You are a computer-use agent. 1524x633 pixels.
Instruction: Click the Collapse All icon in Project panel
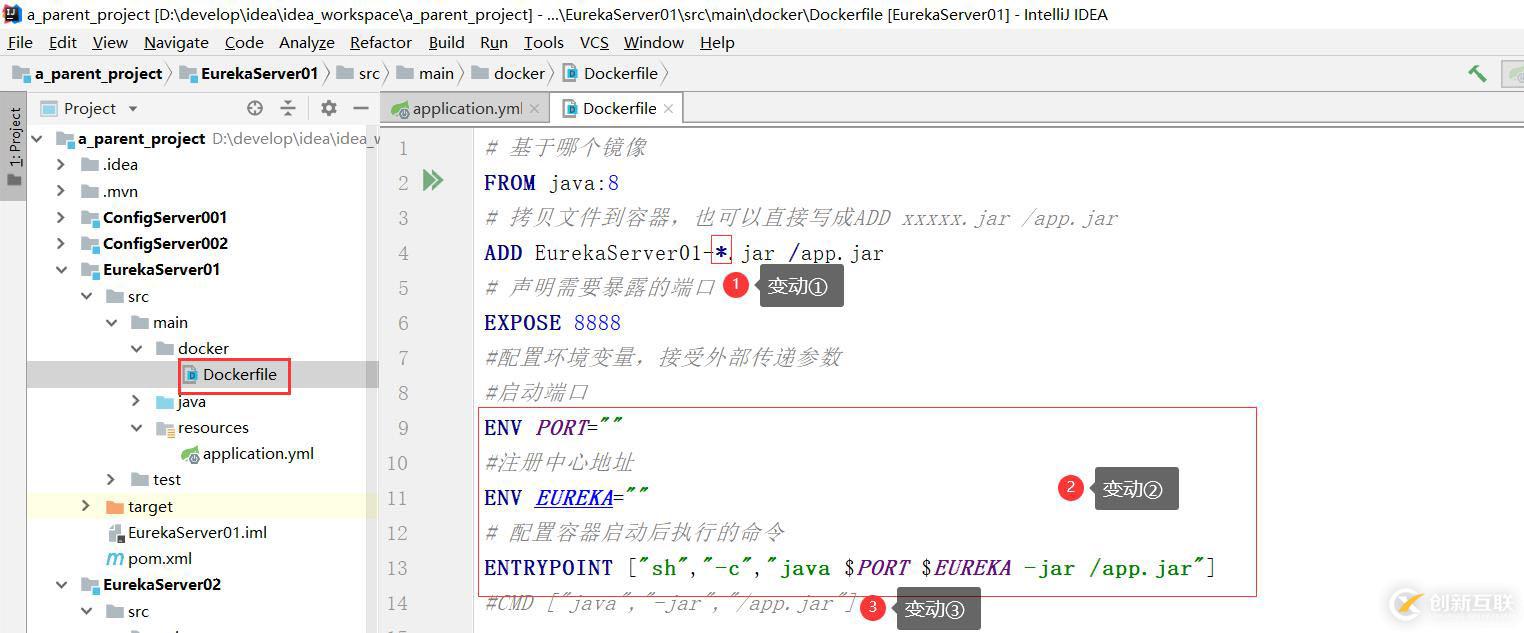click(x=288, y=108)
